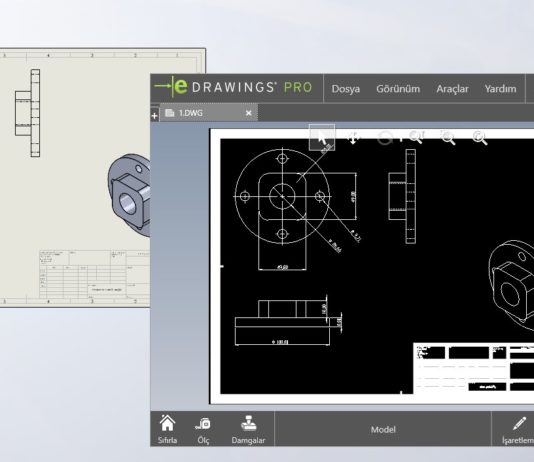Open the Araçlar menu
Image resolution: width=534 pixels, height=462 pixels.
click(x=452, y=89)
